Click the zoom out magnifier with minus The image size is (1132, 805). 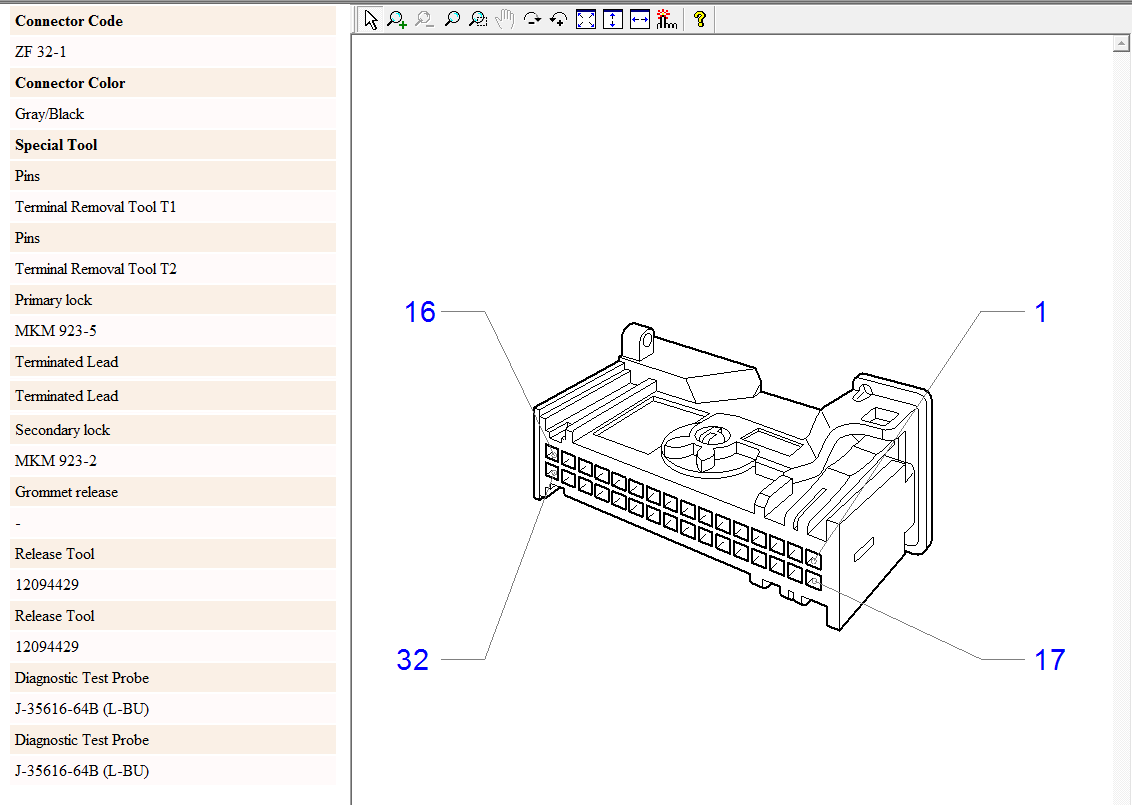(424, 19)
